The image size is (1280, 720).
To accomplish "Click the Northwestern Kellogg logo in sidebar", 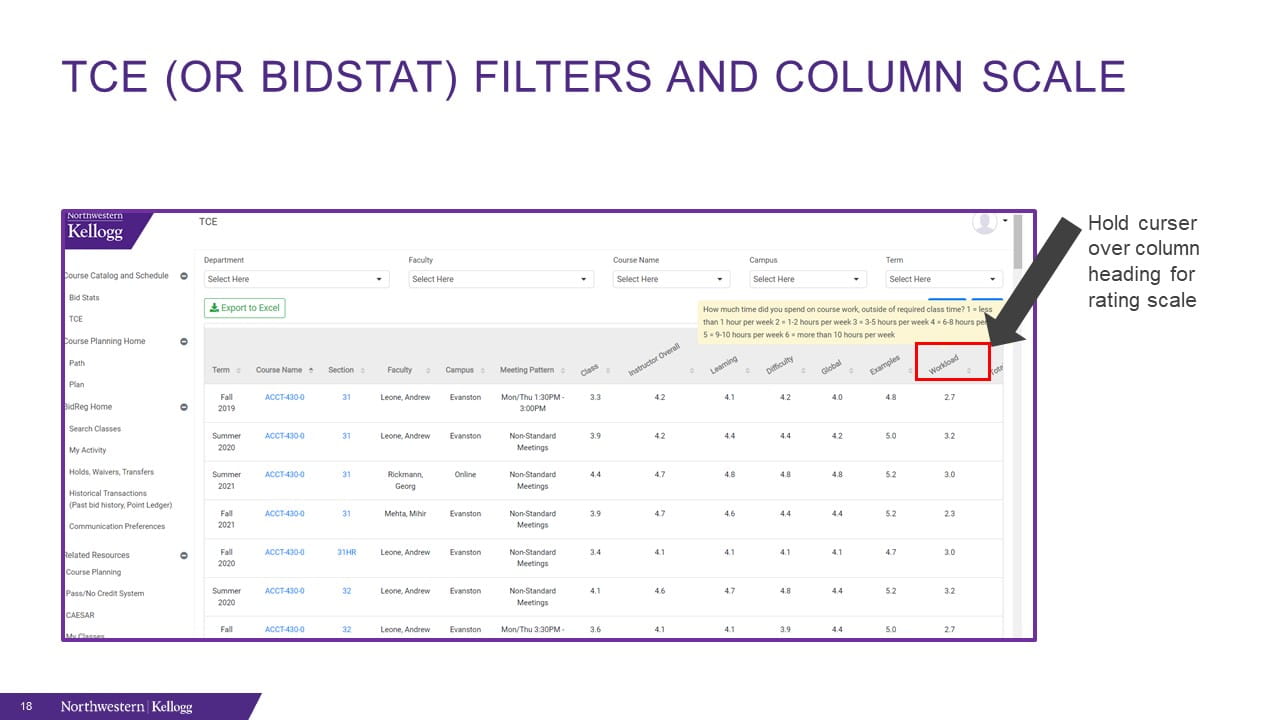I will point(97,229).
